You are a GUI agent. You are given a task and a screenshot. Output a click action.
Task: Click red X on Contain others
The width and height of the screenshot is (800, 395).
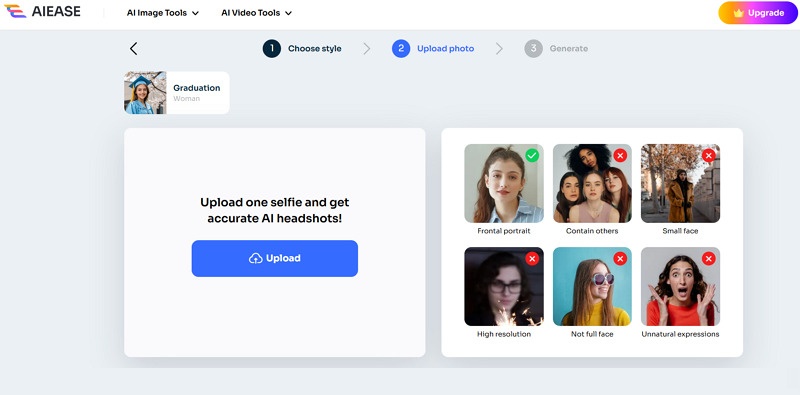coord(620,155)
